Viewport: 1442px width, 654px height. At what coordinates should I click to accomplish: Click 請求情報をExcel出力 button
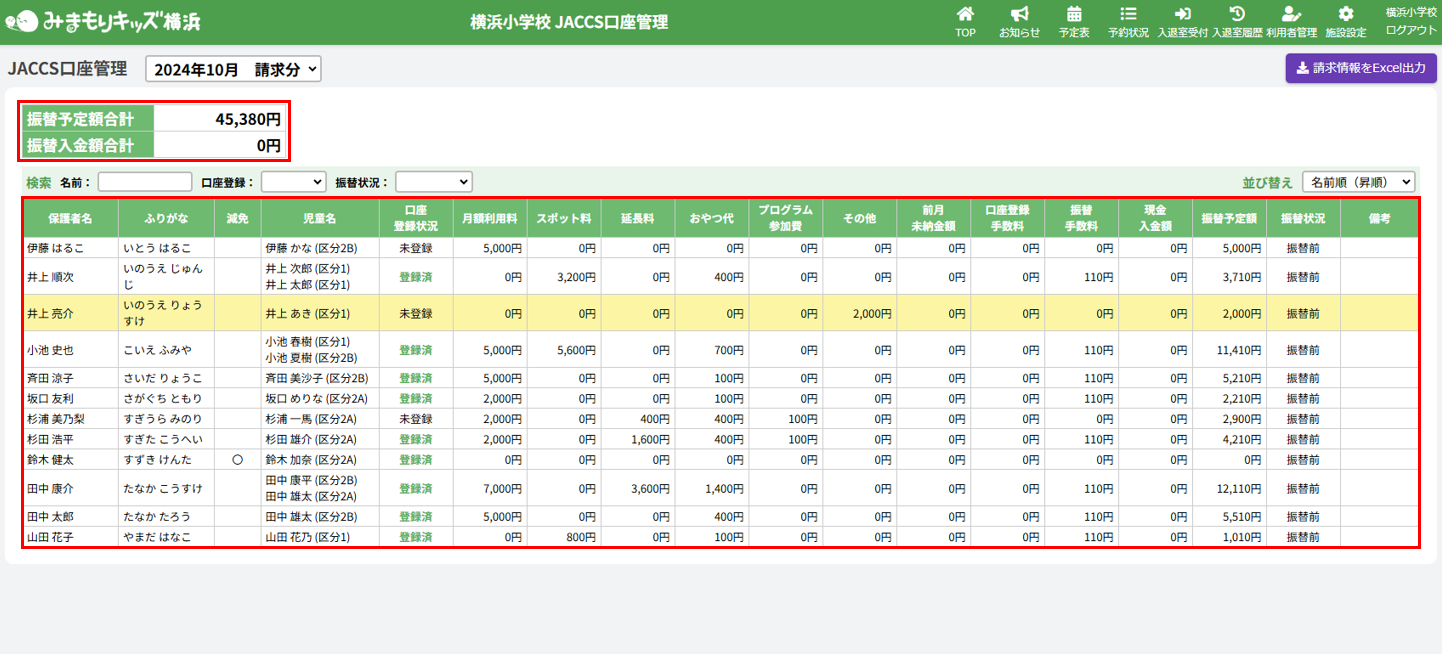1360,68
